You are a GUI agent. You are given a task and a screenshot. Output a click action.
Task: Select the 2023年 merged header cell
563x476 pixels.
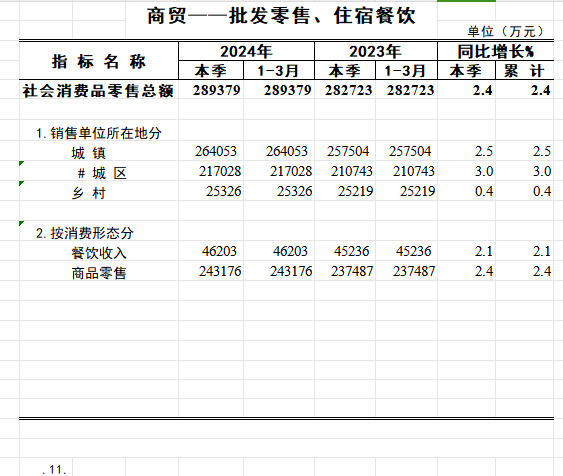[x=376, y=51]
